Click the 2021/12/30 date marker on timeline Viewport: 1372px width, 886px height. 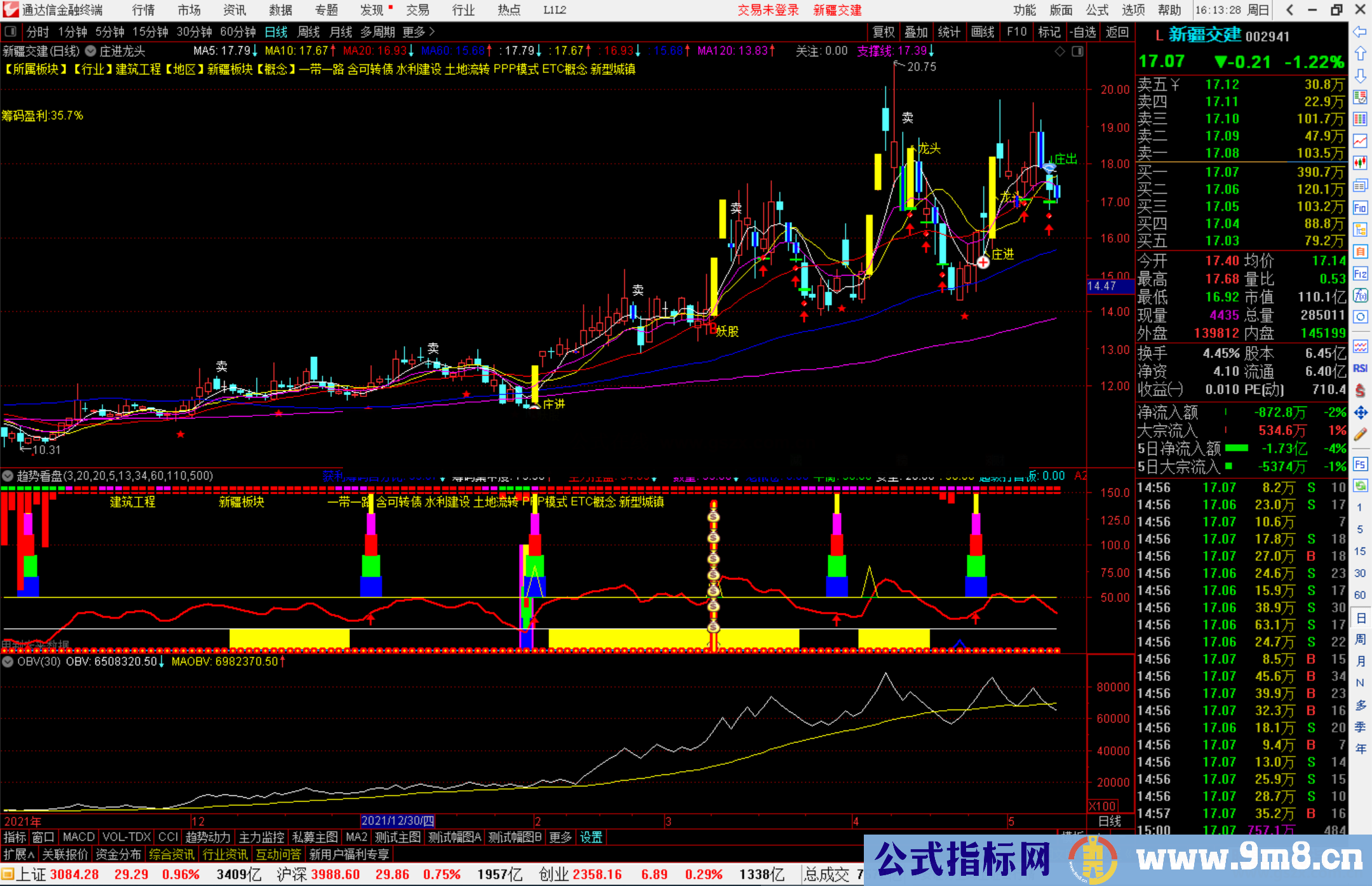click(398, 821)
